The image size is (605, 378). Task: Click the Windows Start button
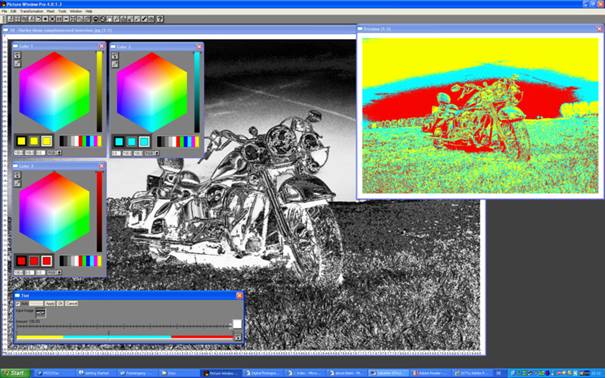(x=15, y=373)
